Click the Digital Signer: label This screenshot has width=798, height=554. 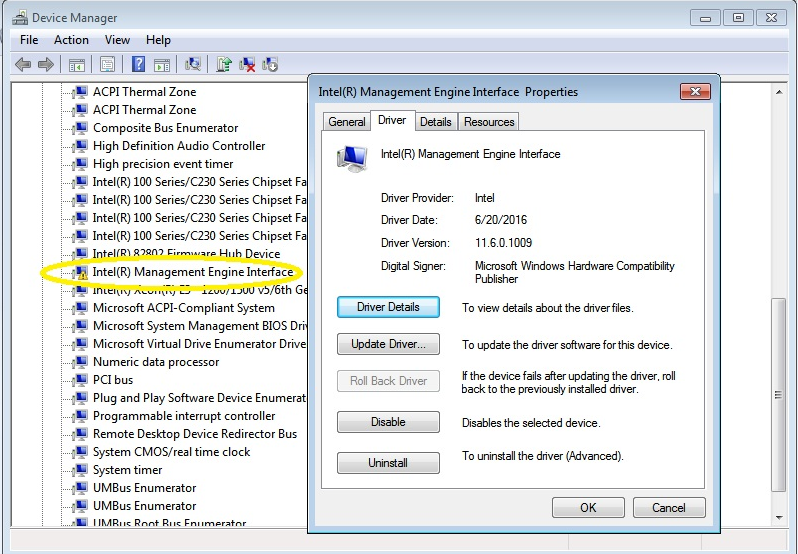tap(413, 266)
